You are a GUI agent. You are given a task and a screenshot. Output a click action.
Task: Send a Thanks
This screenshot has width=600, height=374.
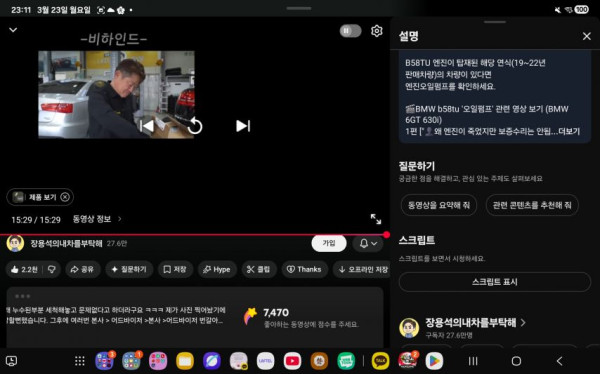pos(305,269)
